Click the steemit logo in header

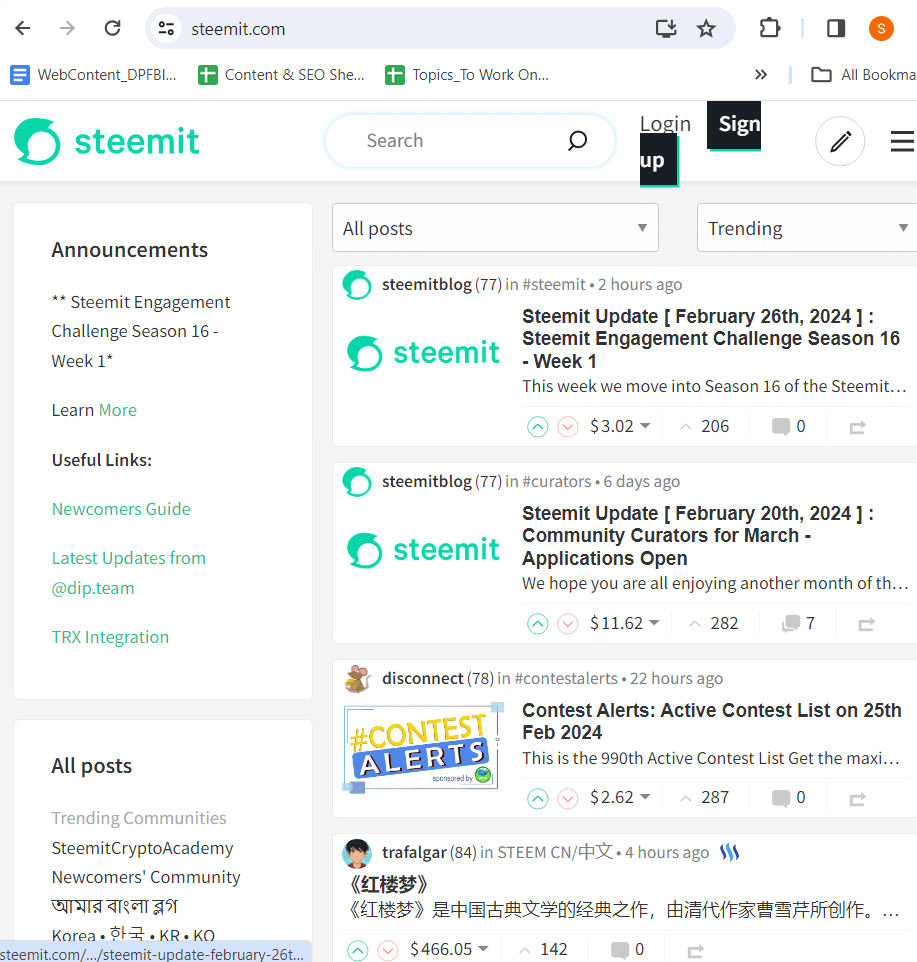pyautogui.click(x=107, y=141)
